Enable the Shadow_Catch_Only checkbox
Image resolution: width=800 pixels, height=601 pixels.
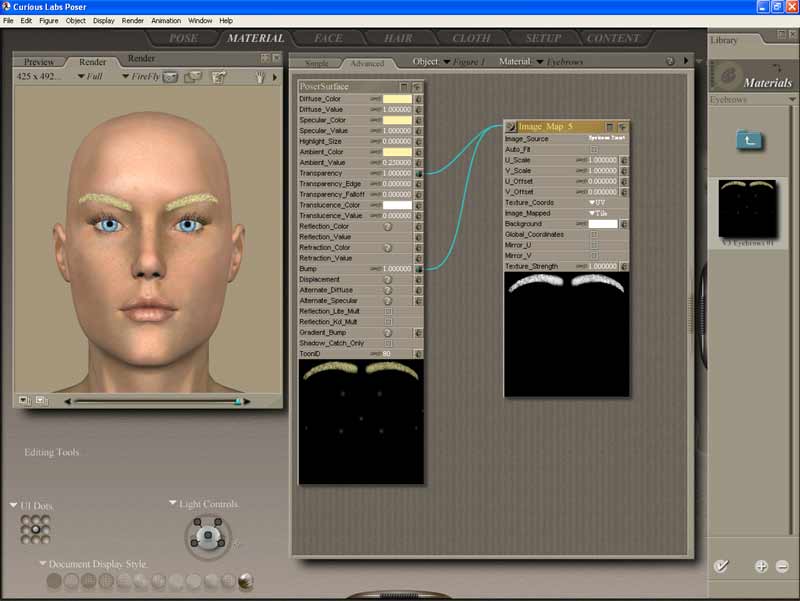point(388,343)
